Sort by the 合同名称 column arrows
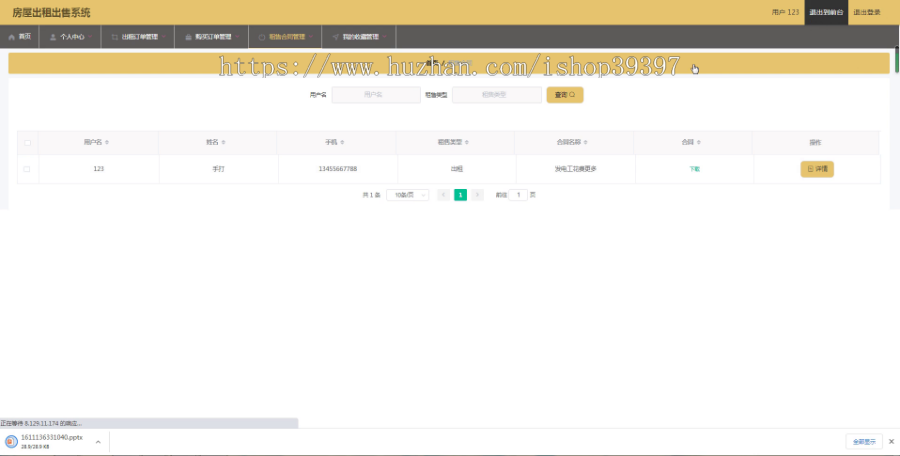The image size is (900, 456). click(x=585, y=142)
